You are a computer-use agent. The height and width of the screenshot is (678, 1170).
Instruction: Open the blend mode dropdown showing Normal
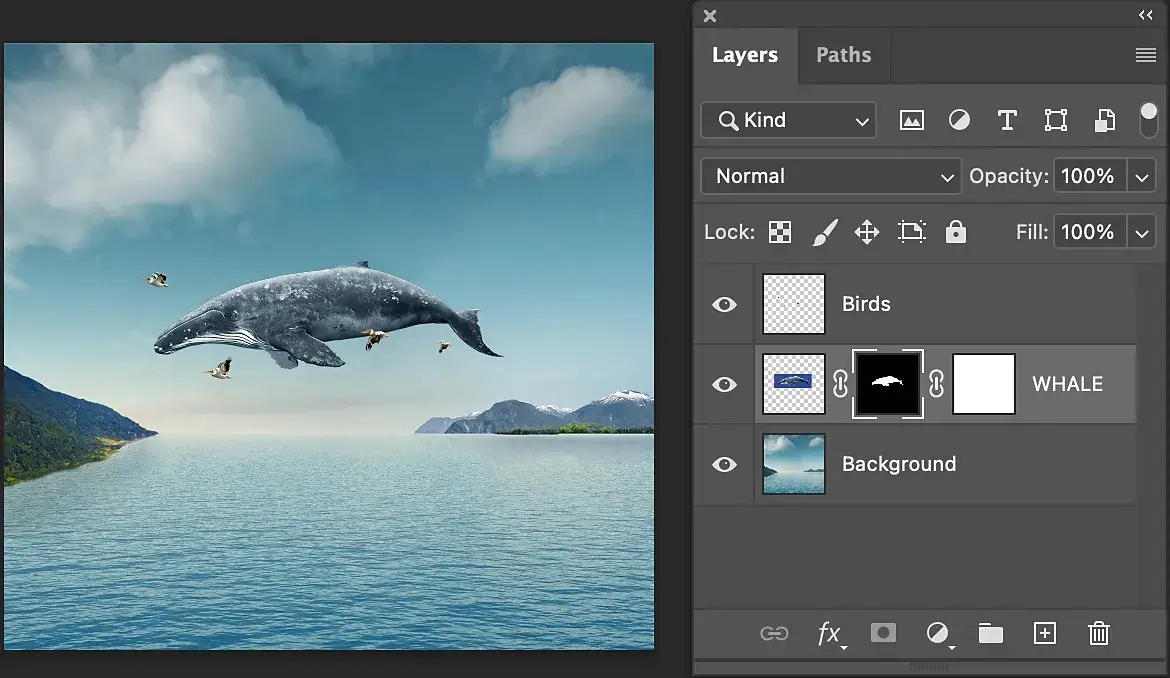(830, 176)
